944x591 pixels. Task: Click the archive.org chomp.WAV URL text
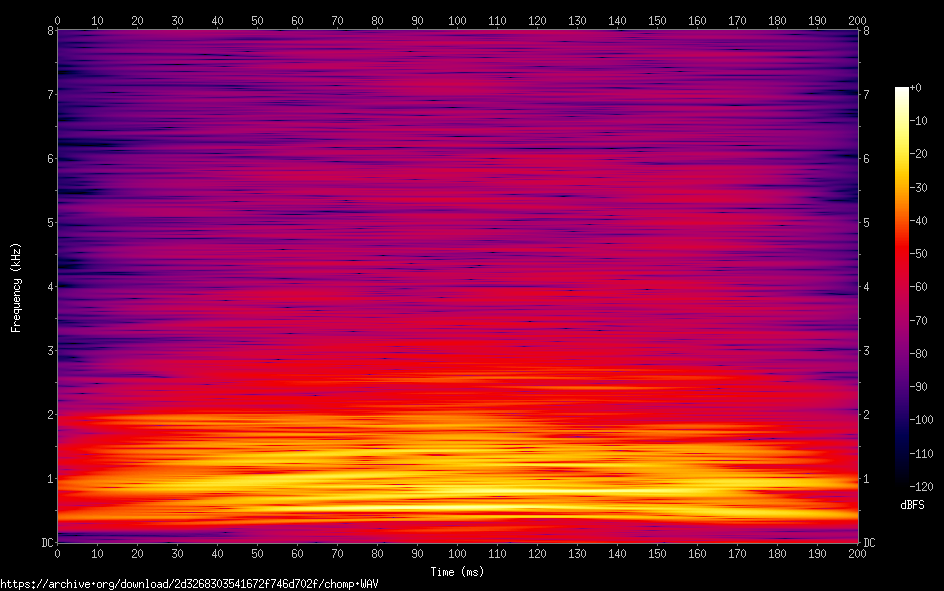click(189, 583)
